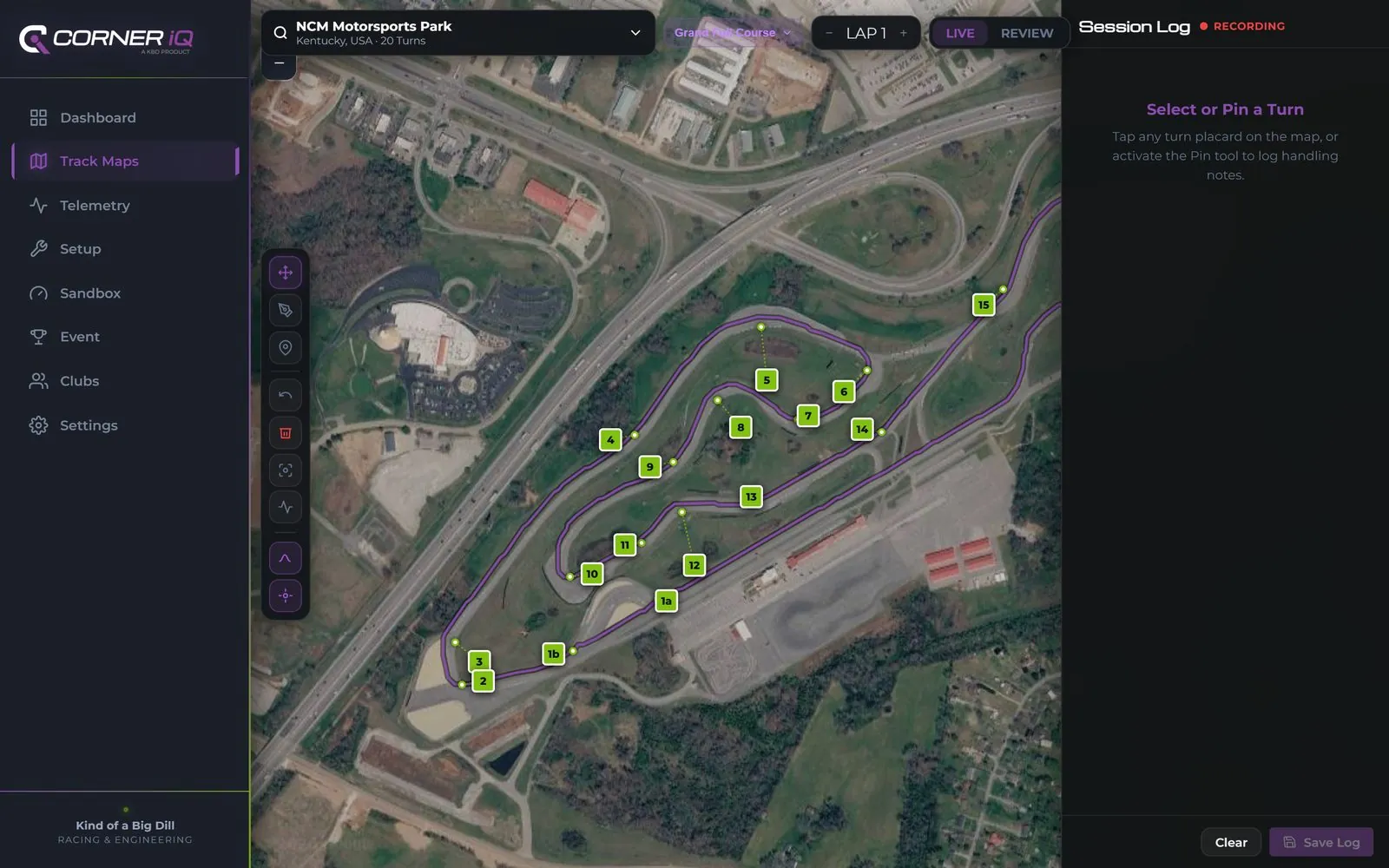Select the Turn 2 placard
Image resolution: width=1389 pixels, height=868 pixels.
tap(484, 681)
